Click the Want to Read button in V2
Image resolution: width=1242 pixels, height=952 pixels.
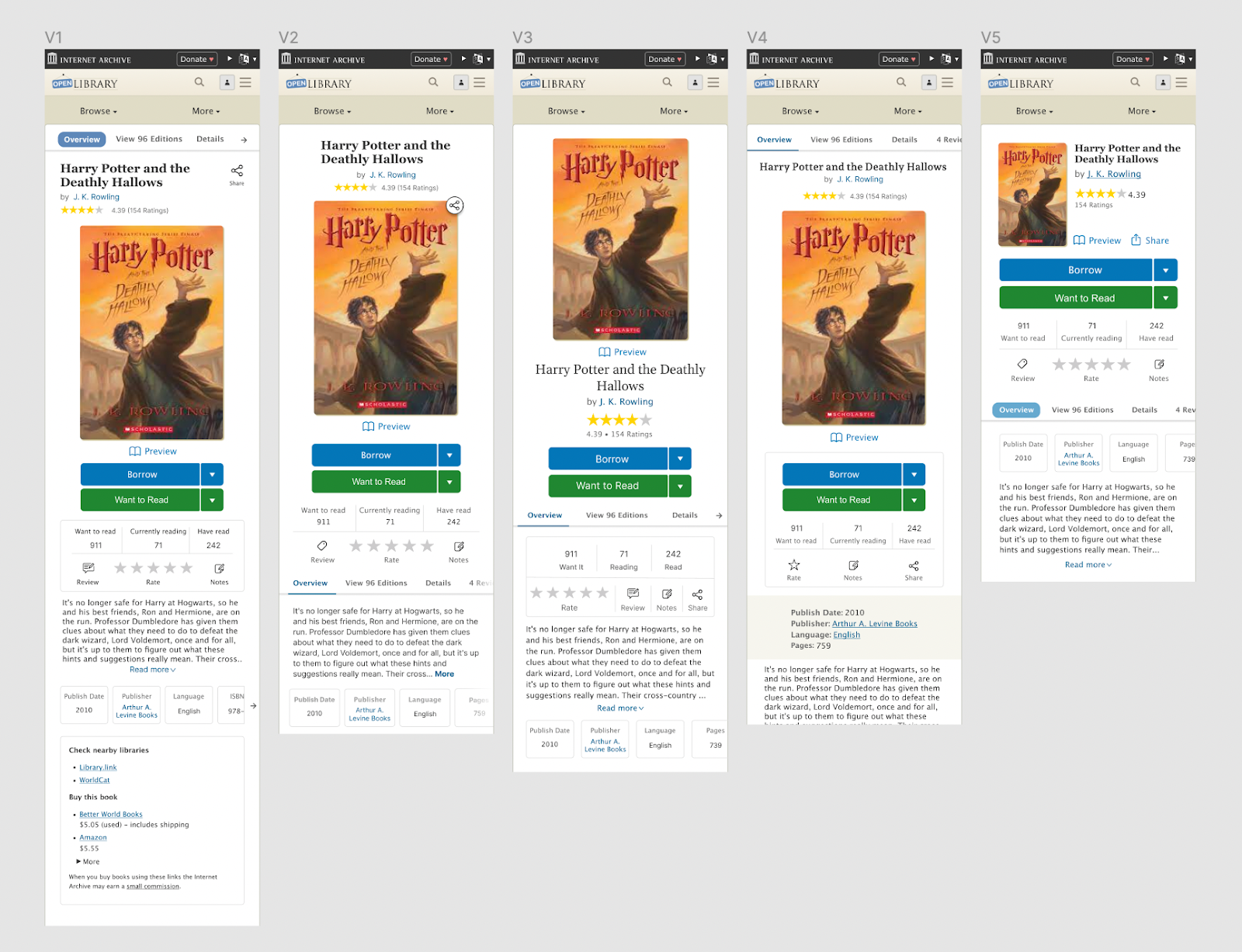375,481
